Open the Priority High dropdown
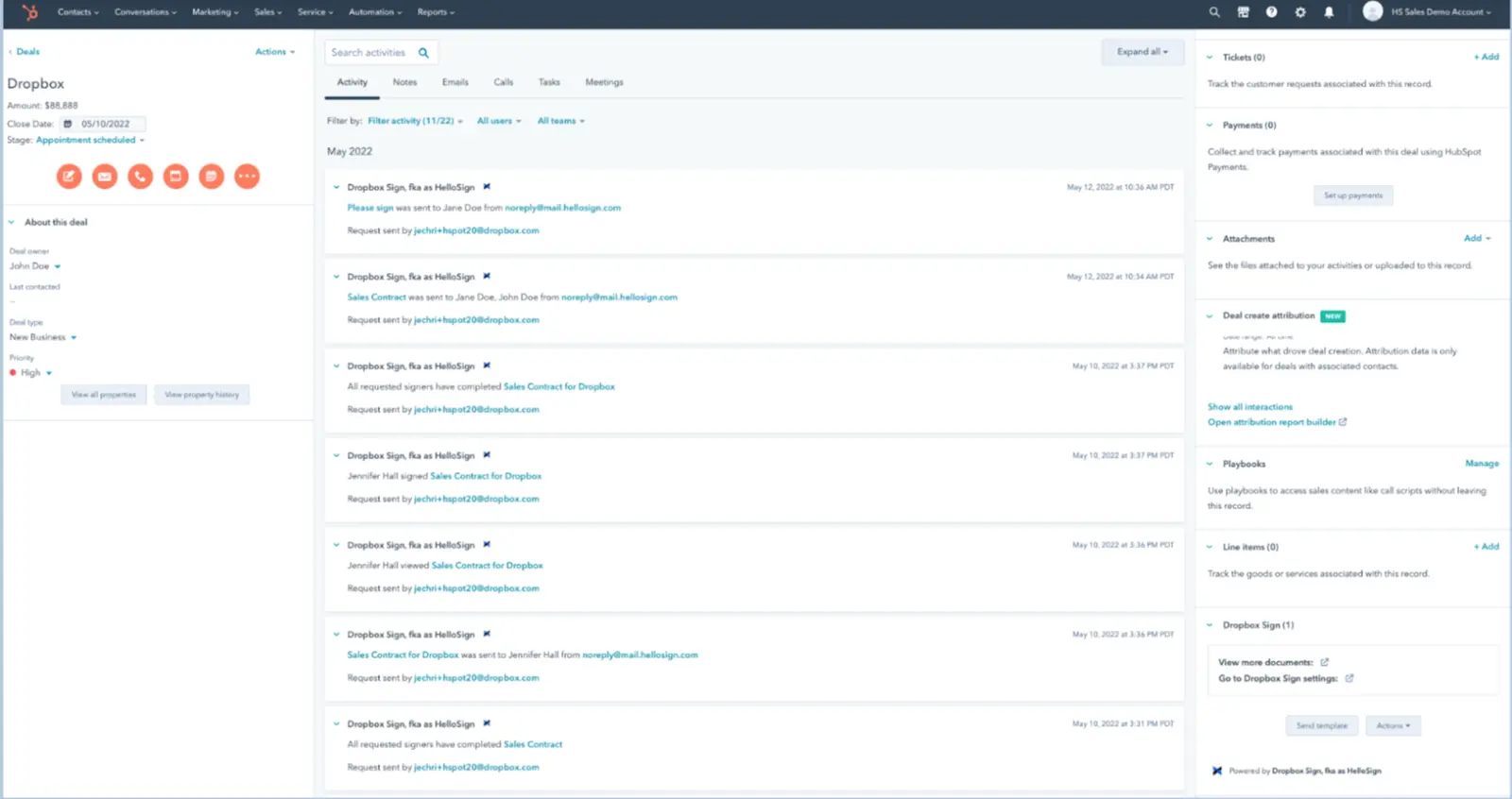Screen dimensions: 1512x799 pos(30,373)
